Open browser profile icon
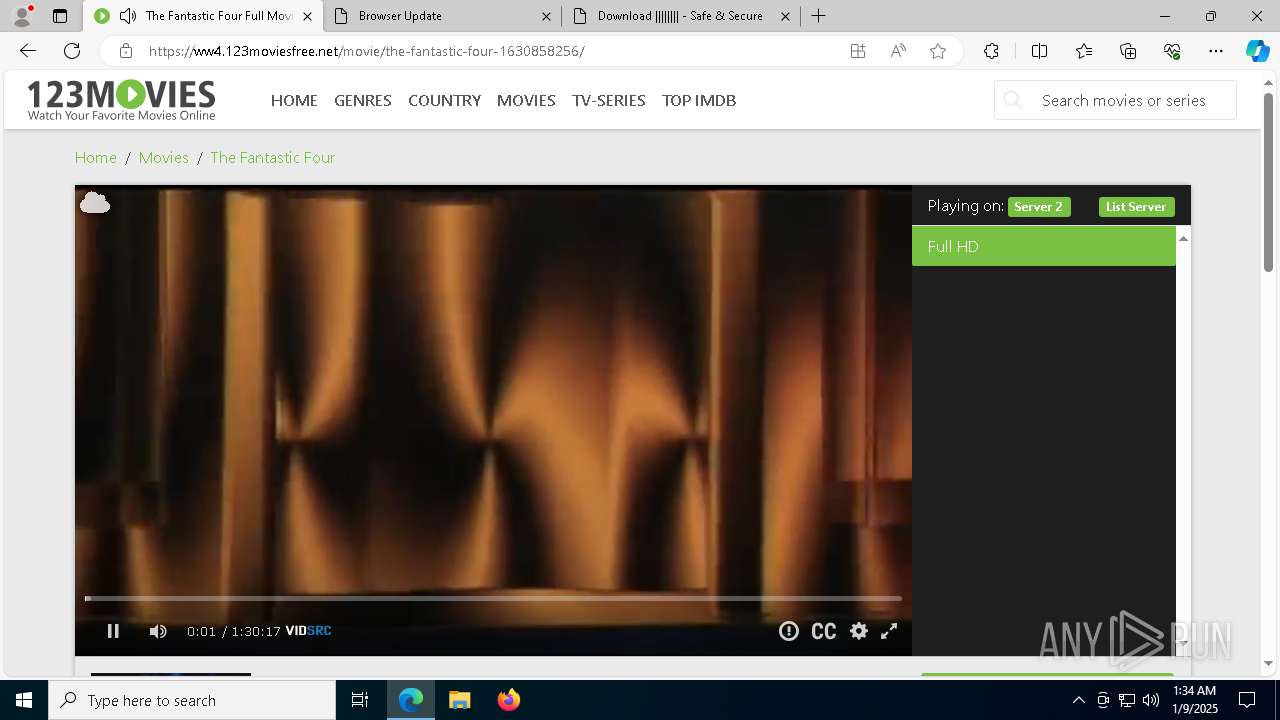The width and height of the screenshot is (1280, 720). pos(22,16)
